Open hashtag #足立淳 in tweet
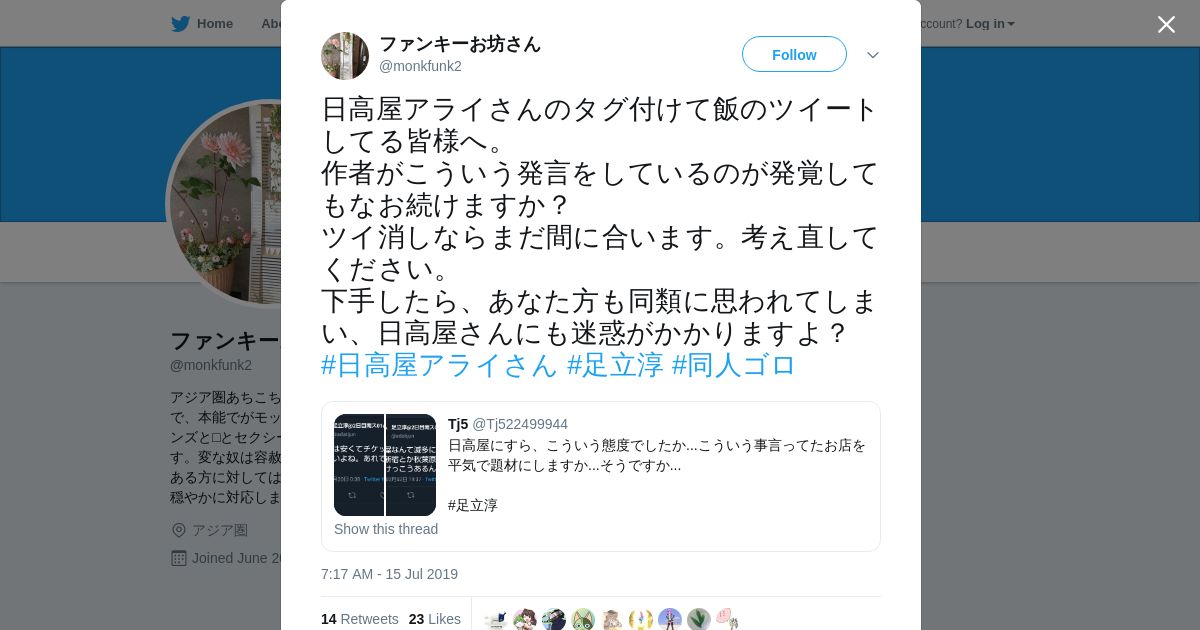The image size is (1200, 630). [615, 365]
